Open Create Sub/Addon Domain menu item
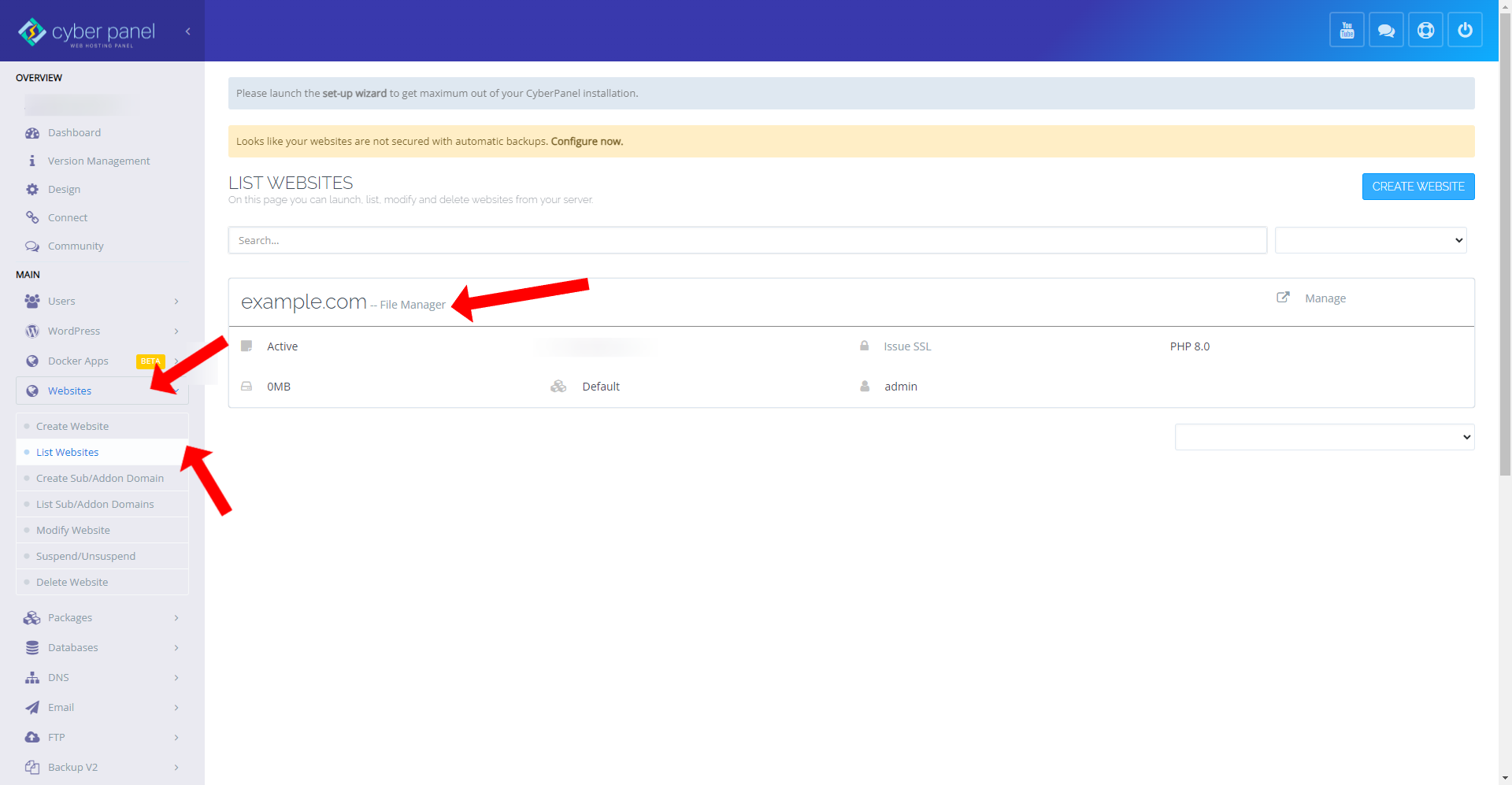 (x=100, y=479)
